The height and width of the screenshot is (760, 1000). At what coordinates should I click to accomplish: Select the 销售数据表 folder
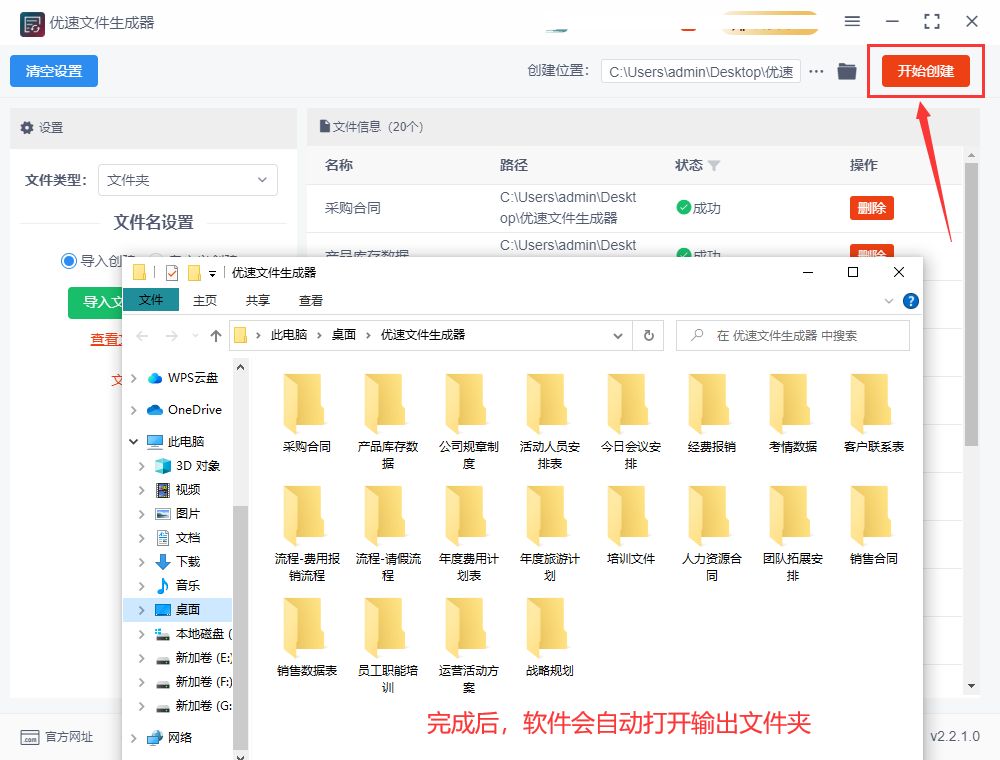307,637
